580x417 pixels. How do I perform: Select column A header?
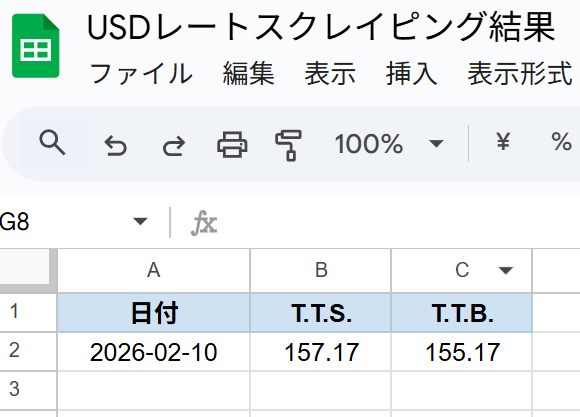(154, 270)
